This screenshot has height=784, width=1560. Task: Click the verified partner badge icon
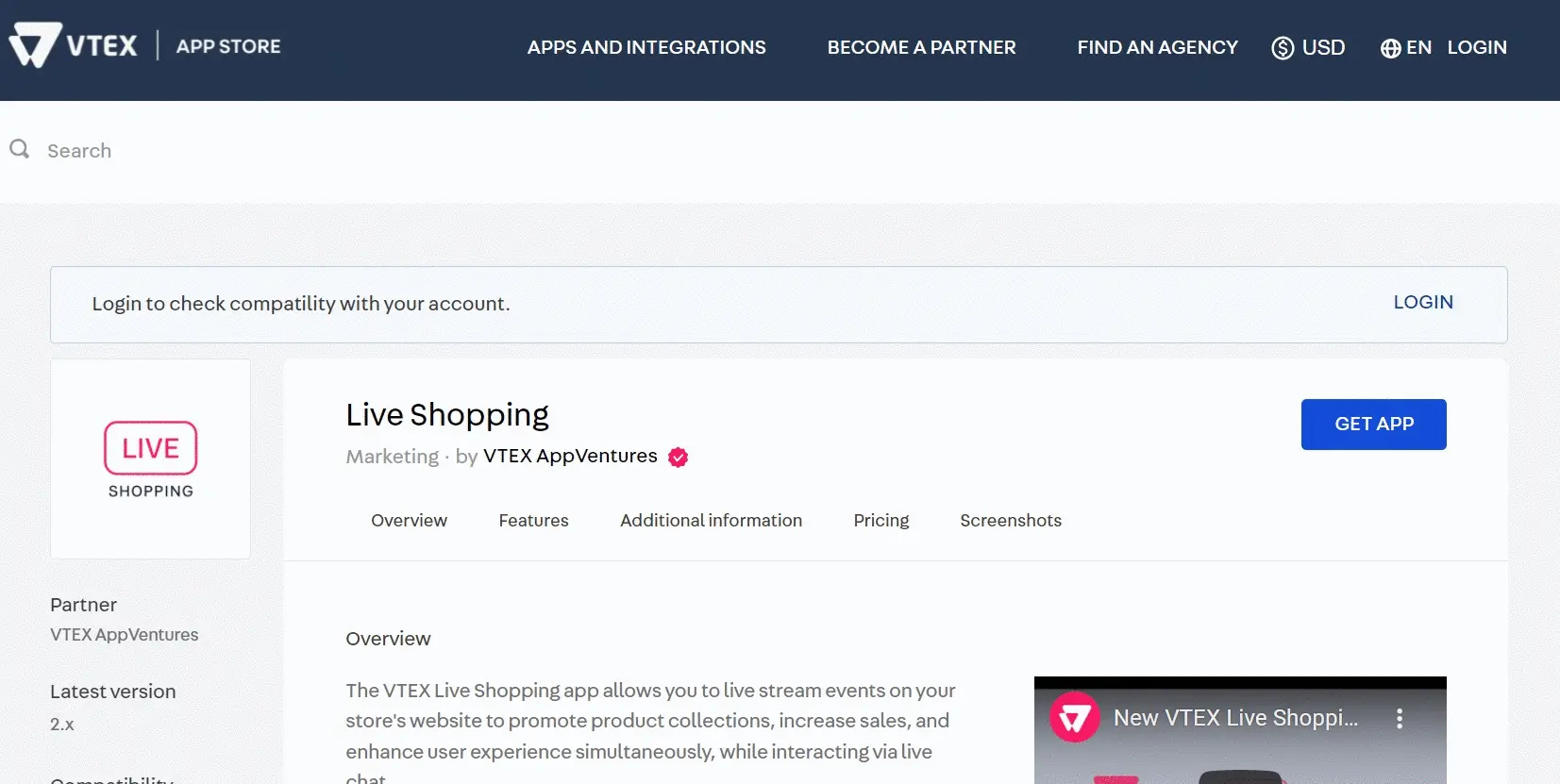click(678, 458)
